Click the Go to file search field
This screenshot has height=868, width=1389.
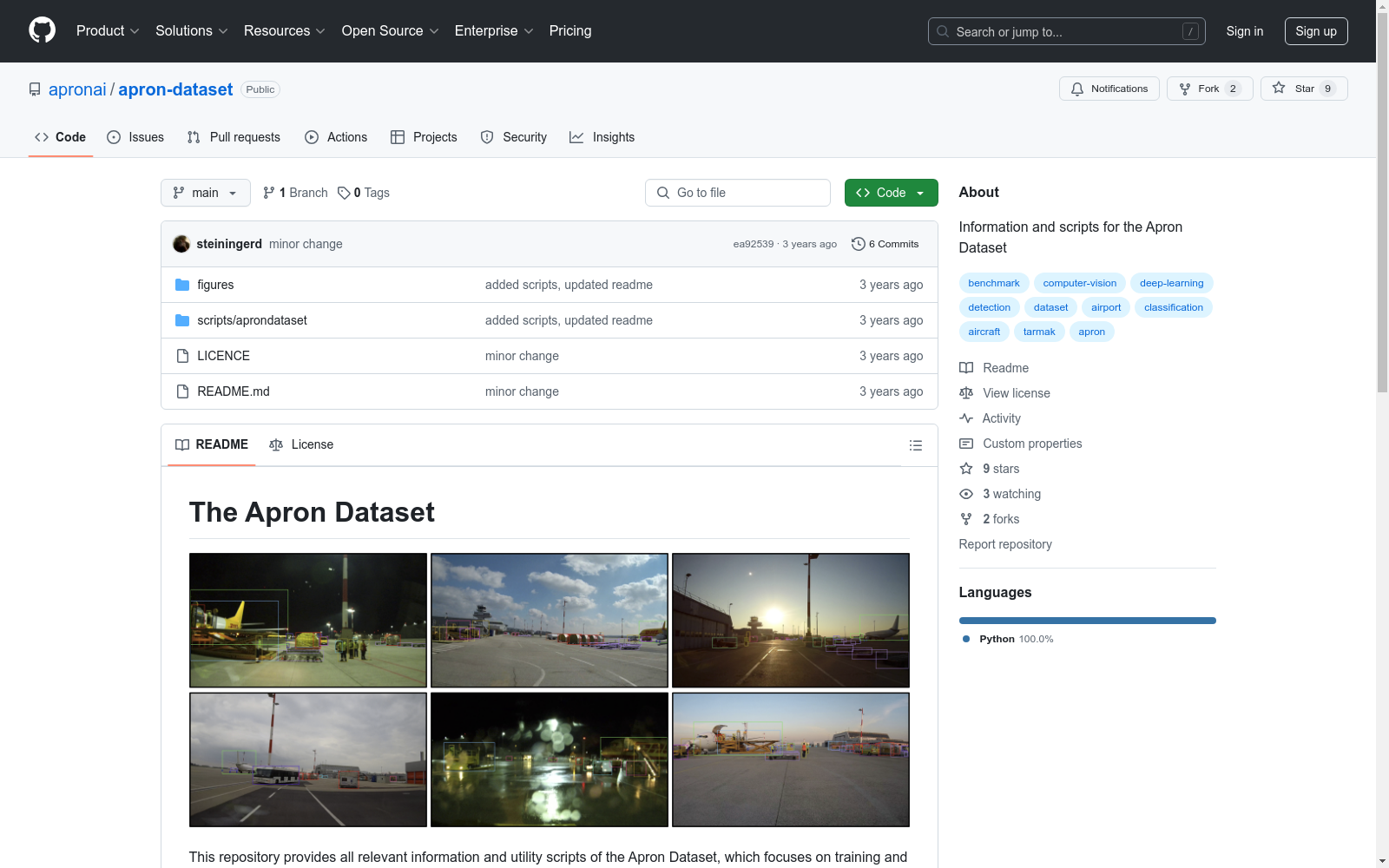click(x=738, y=193)
